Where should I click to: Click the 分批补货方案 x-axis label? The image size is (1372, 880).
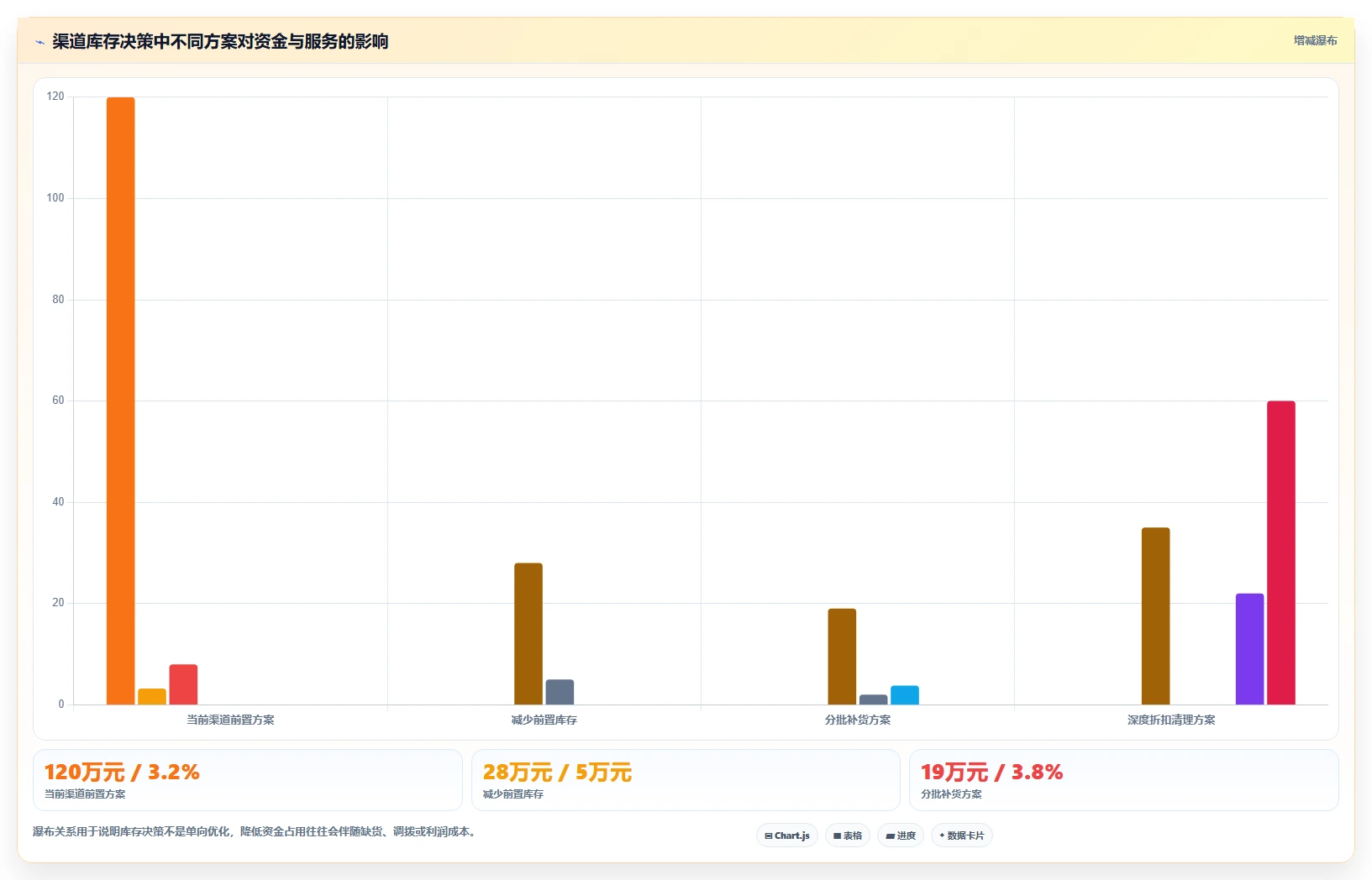pyautogui.click(x=858, y=720)
